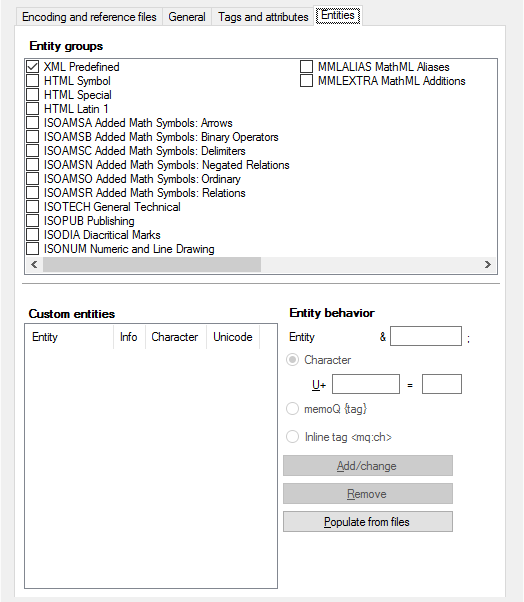Enable the HTML Special entity group
Viewport: 524px width, 602px height.
click(33, 94)
